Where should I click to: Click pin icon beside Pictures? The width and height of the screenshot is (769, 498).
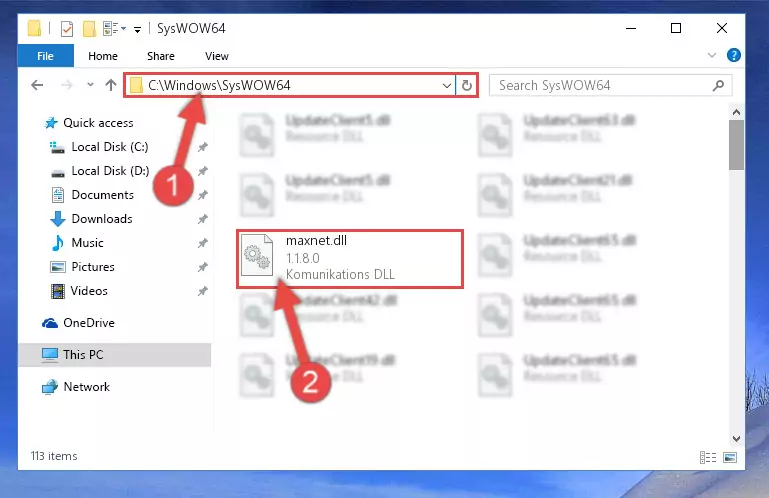[203, 267]
